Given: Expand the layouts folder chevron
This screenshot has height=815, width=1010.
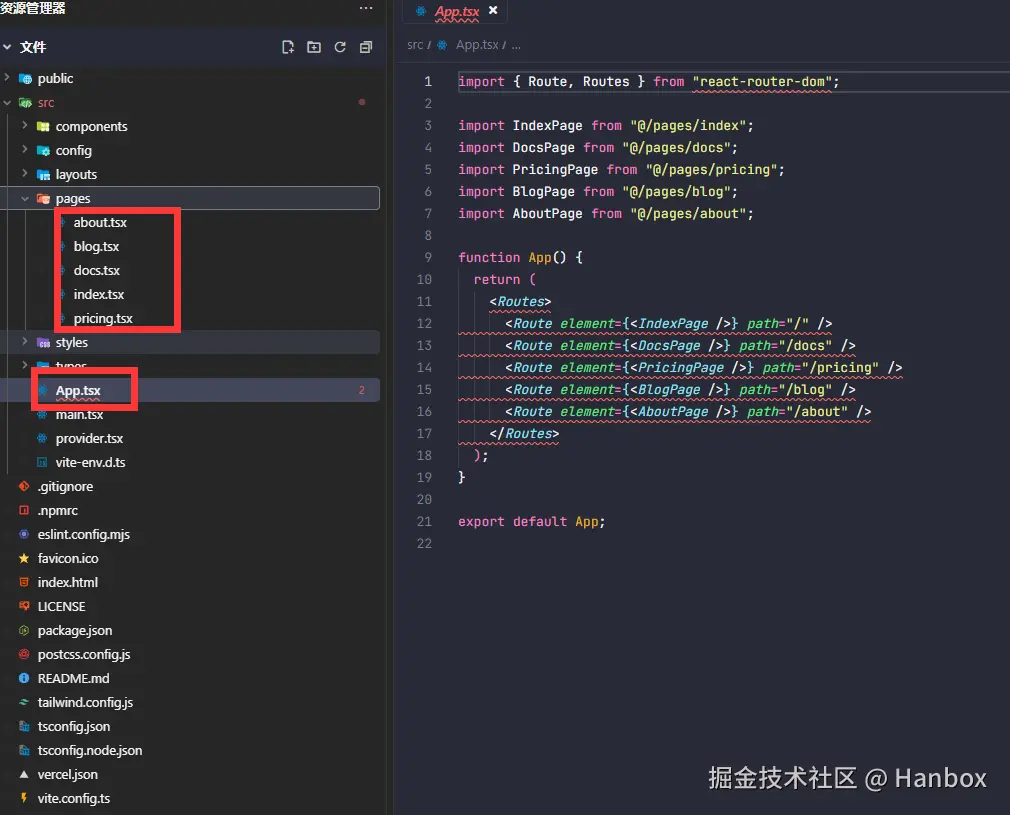Looking at the screenshot, I should [x=24, y=173].
